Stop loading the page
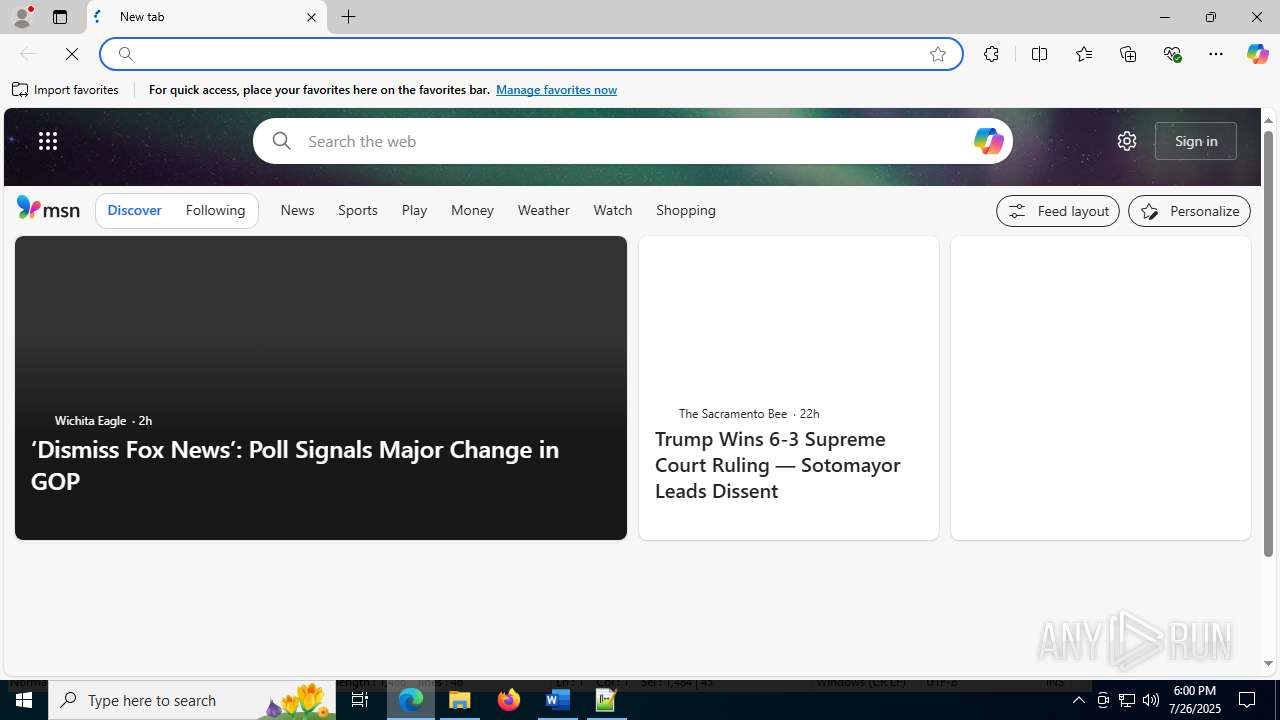Image resolution: width=1280 pixels, height=720 pixels. point(72,54)
